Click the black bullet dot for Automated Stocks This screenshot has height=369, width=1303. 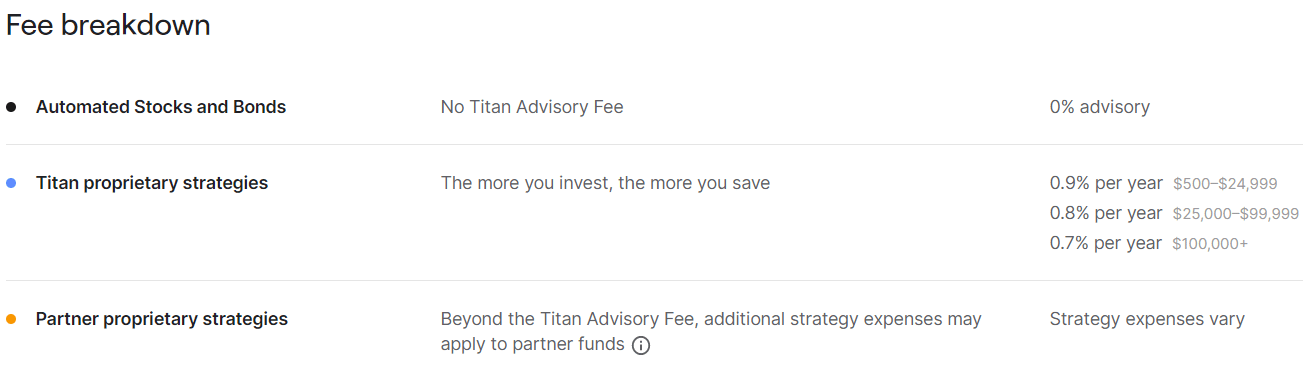click(11, 107)
